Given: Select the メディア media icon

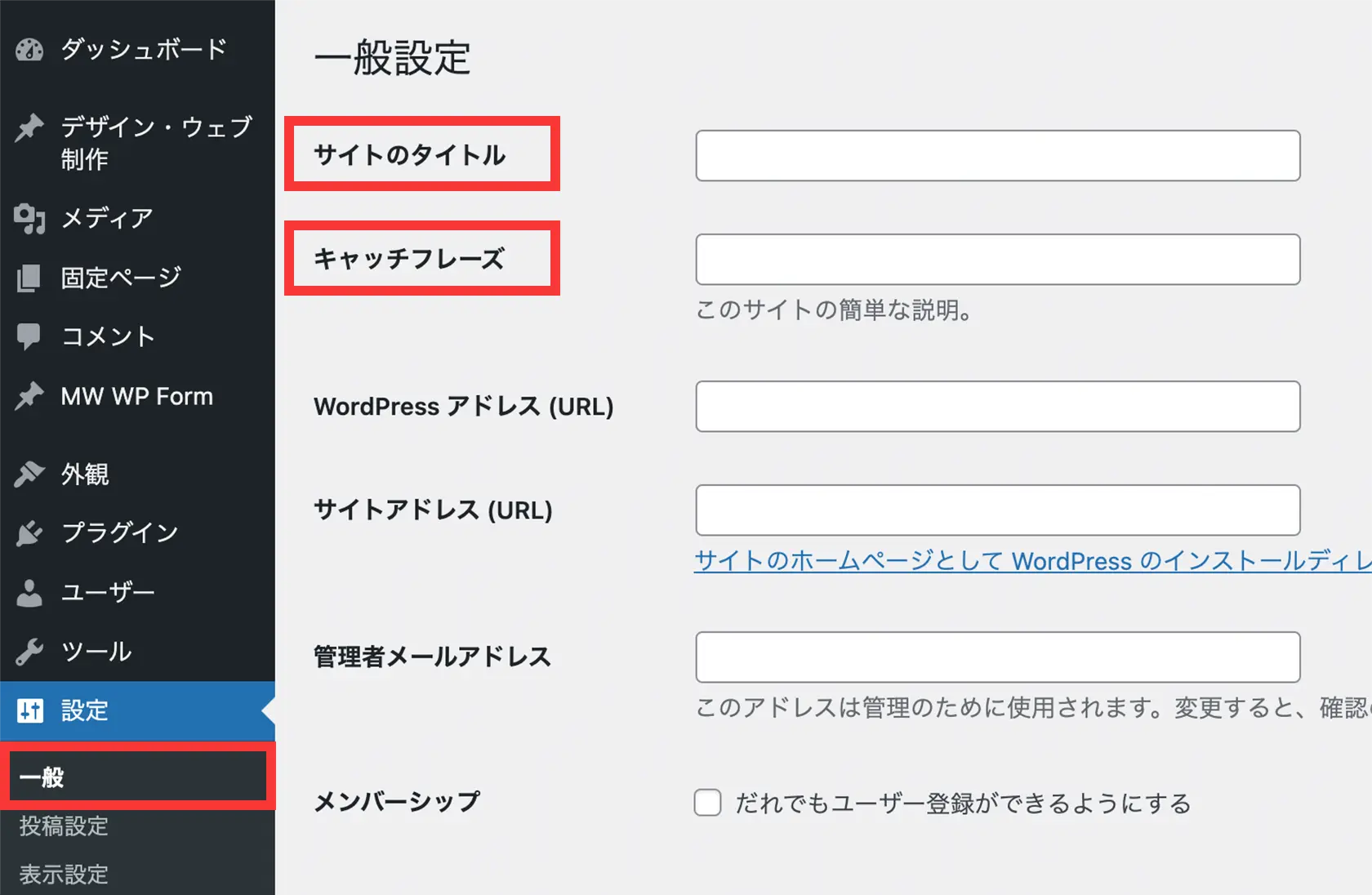Looking at the screenshot, I should pos(29,218).
